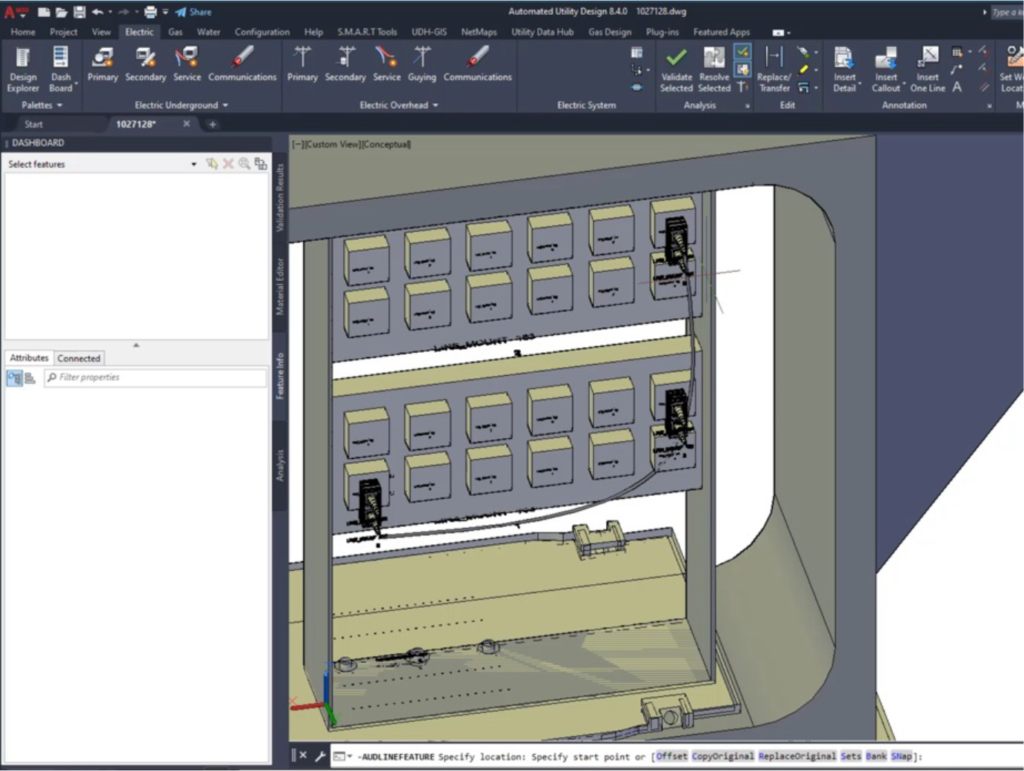Switch to the Gas ribbon tab
Screen dimensions: 1024x771
click(x=175, y=32)
